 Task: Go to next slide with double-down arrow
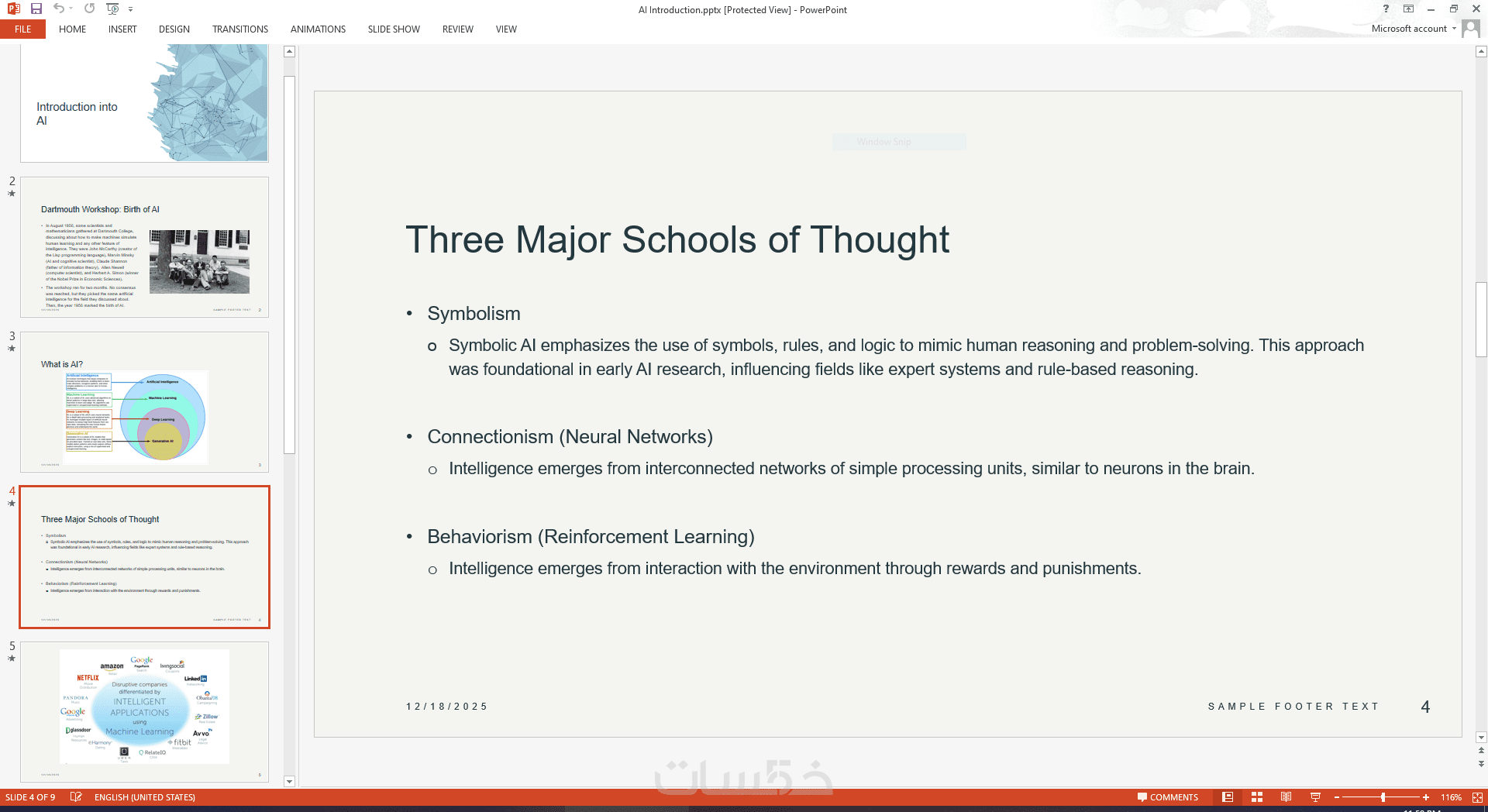pyautogui.click(x=1482, y=764)
